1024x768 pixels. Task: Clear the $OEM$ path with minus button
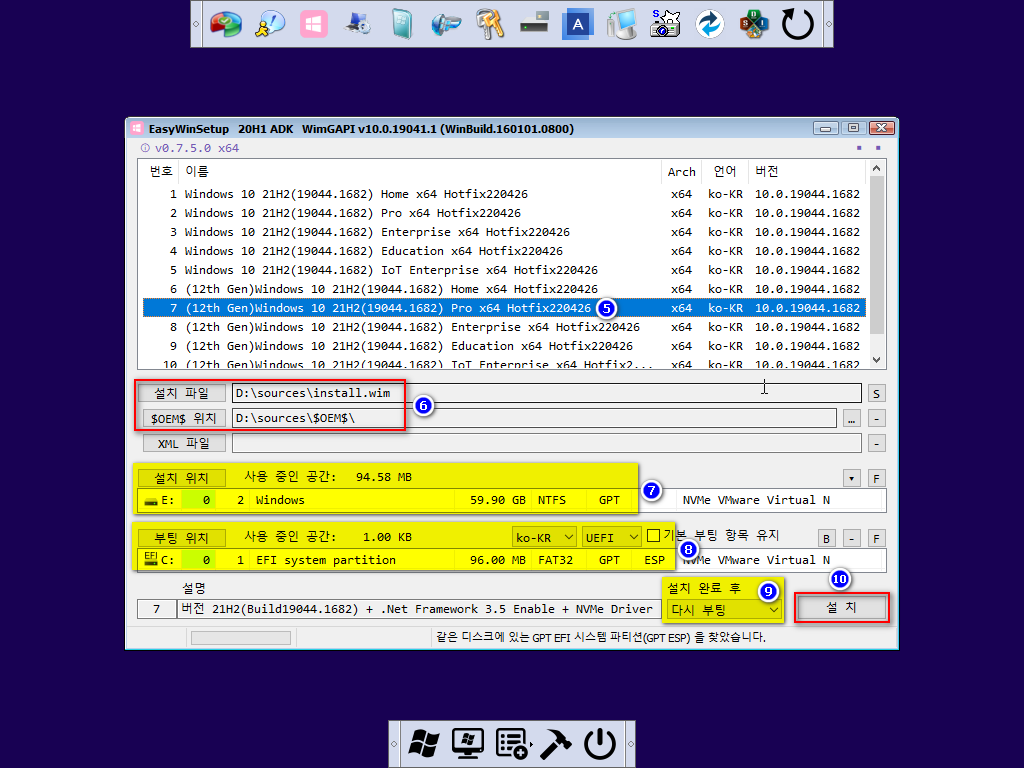pyautogui.click(x=876, y=419)
